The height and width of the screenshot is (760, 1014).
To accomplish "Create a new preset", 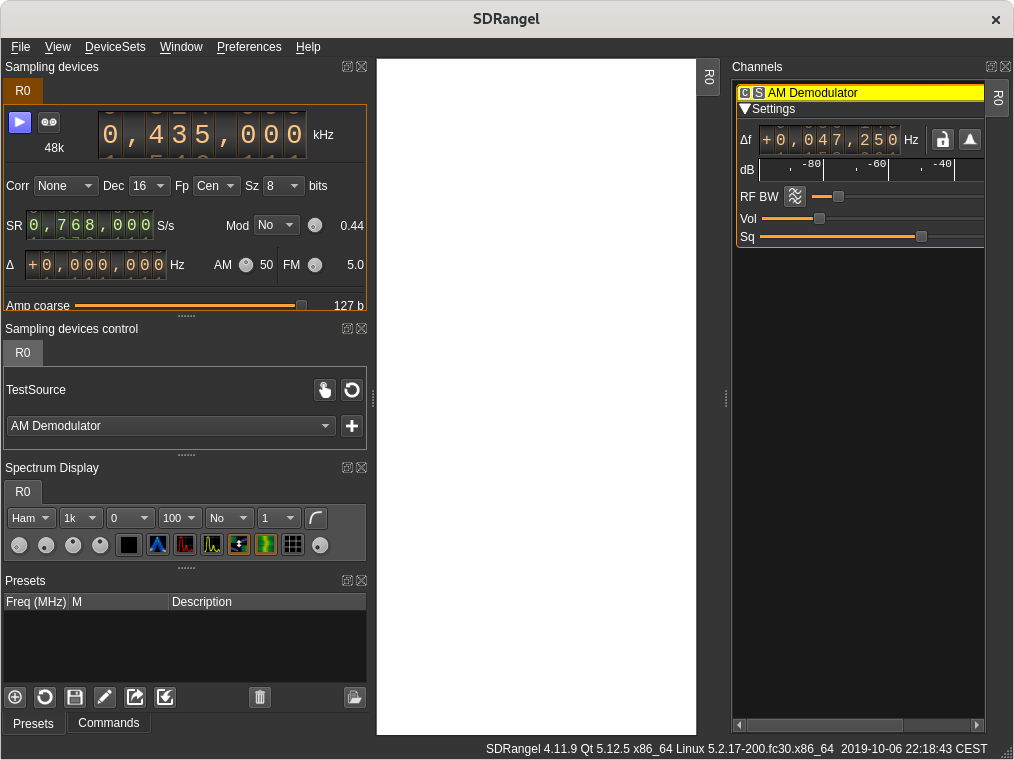I will pyautogui.click(x=15, y=697).
